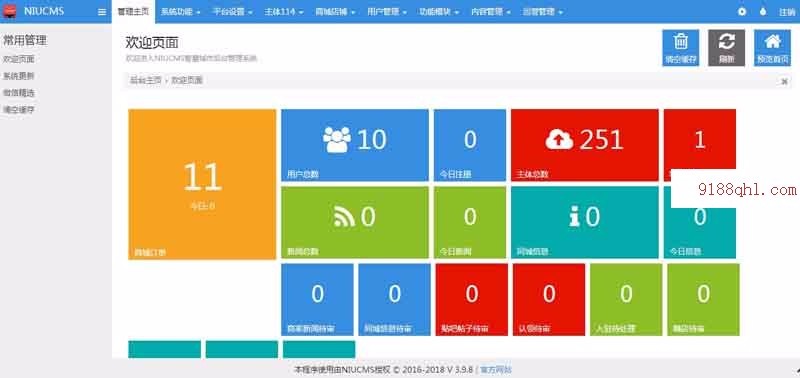Click the 欢迎页面 breadcrumb item
This screenshot has width=800, height=378.
[x=187, y=80]
